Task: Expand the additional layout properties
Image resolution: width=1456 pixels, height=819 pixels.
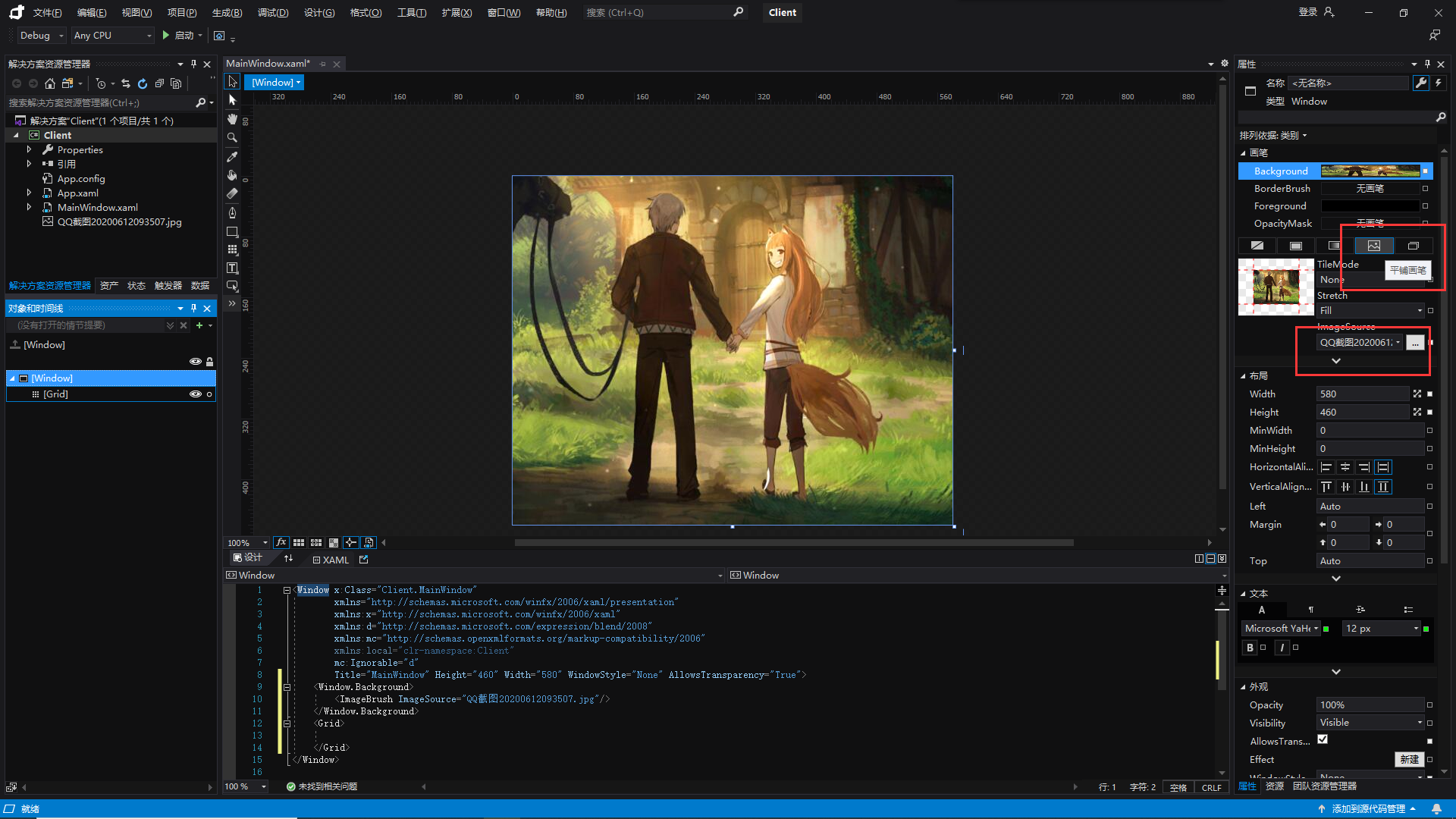Action: coord(1337,577)
